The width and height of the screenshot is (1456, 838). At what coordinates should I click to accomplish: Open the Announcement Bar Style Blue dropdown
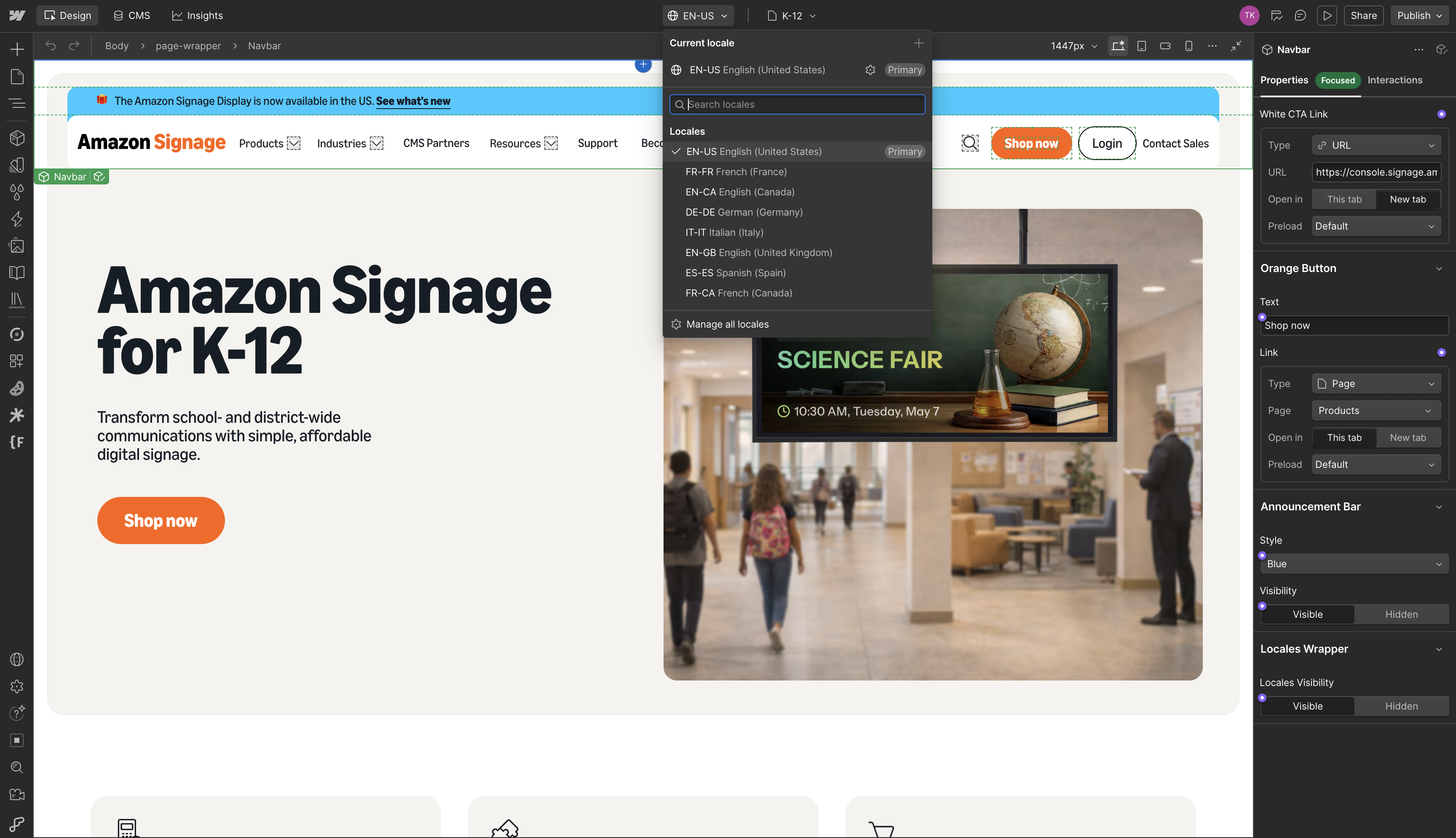pos(1354,564)
